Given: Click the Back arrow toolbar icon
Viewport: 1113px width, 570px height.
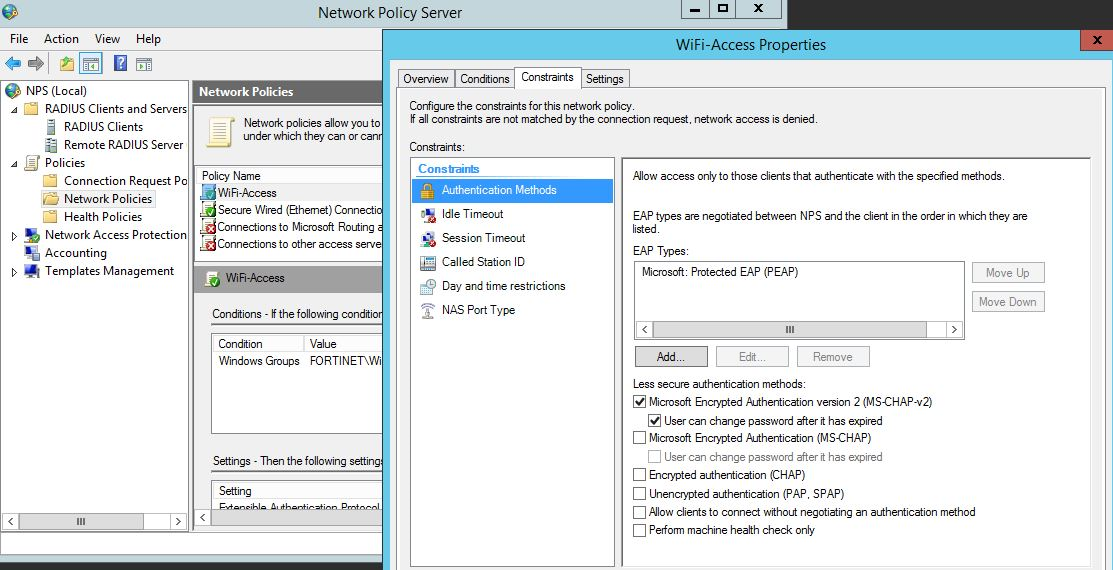Looking at the screenshot, I should point(13,64).
